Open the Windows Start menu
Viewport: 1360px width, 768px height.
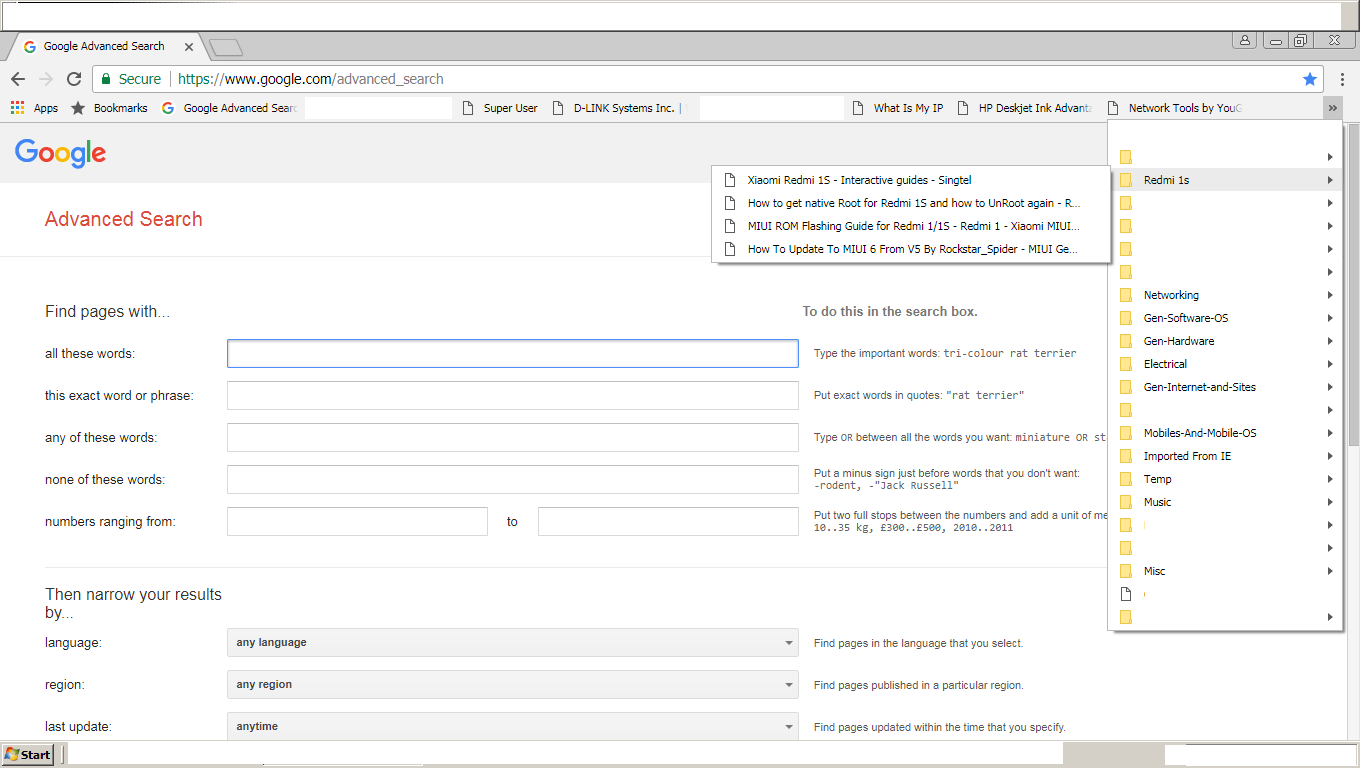(28, 755)
